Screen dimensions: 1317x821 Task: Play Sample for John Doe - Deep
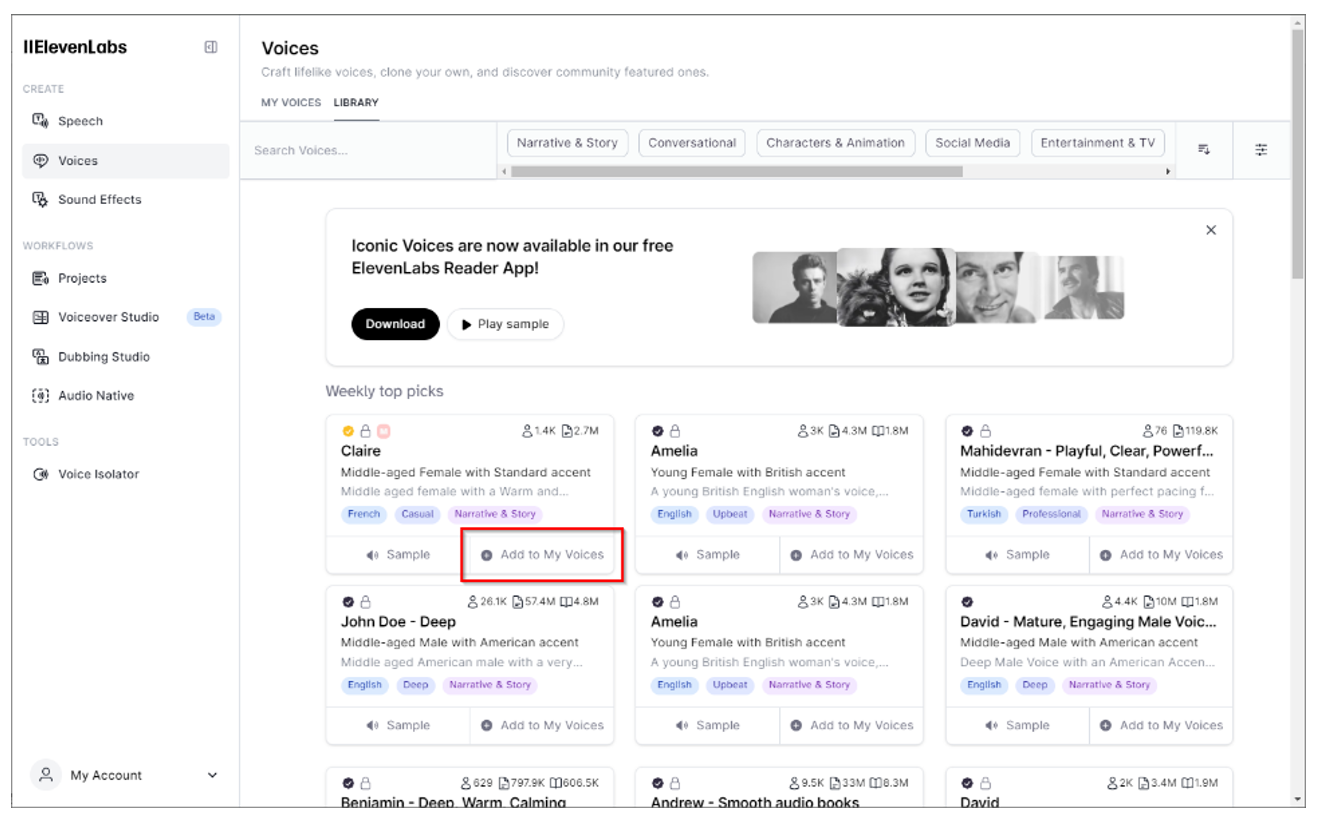point(398,726)
